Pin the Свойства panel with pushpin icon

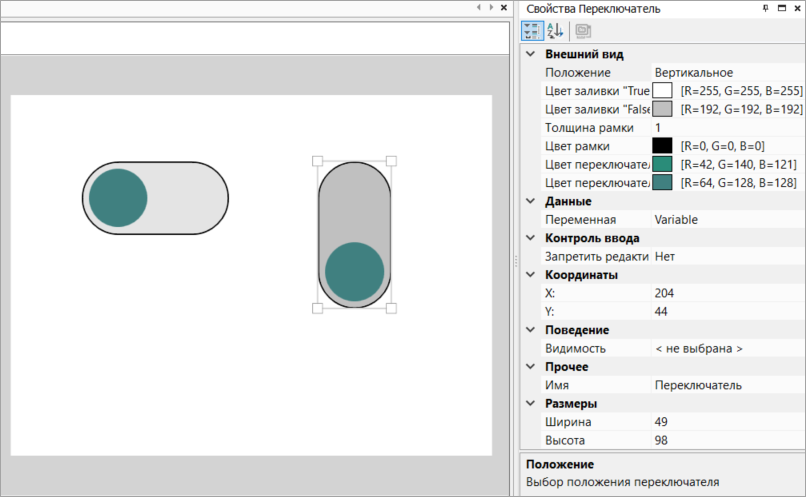[765, 8]
